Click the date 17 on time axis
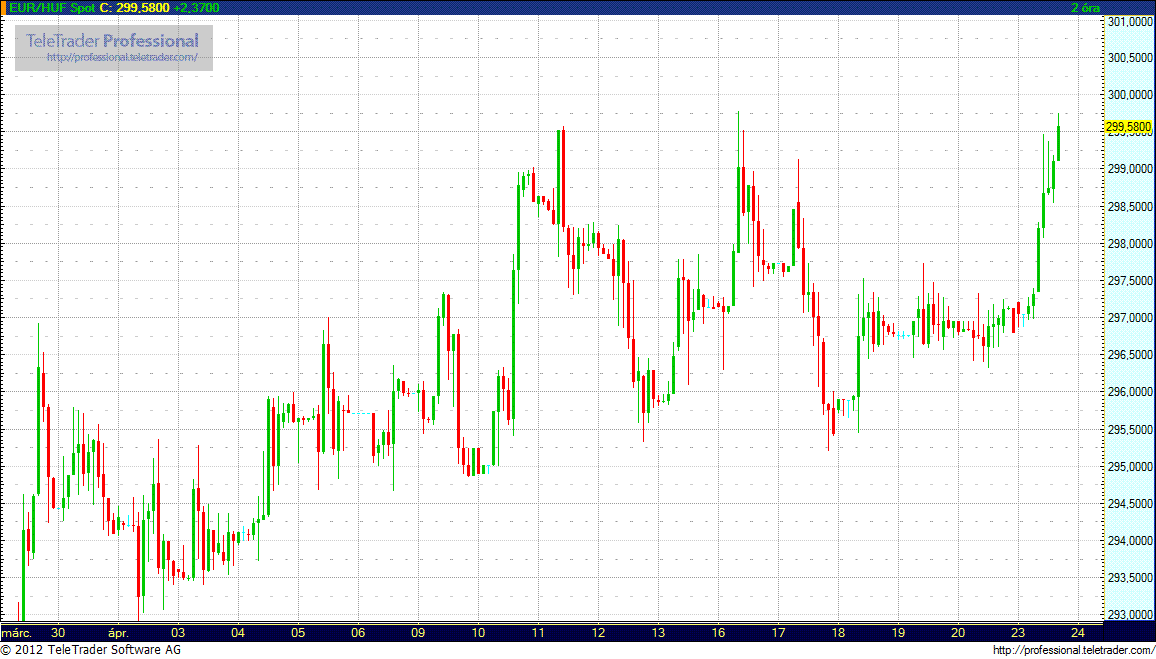The image size is (1156, 659). pos(779,632)
